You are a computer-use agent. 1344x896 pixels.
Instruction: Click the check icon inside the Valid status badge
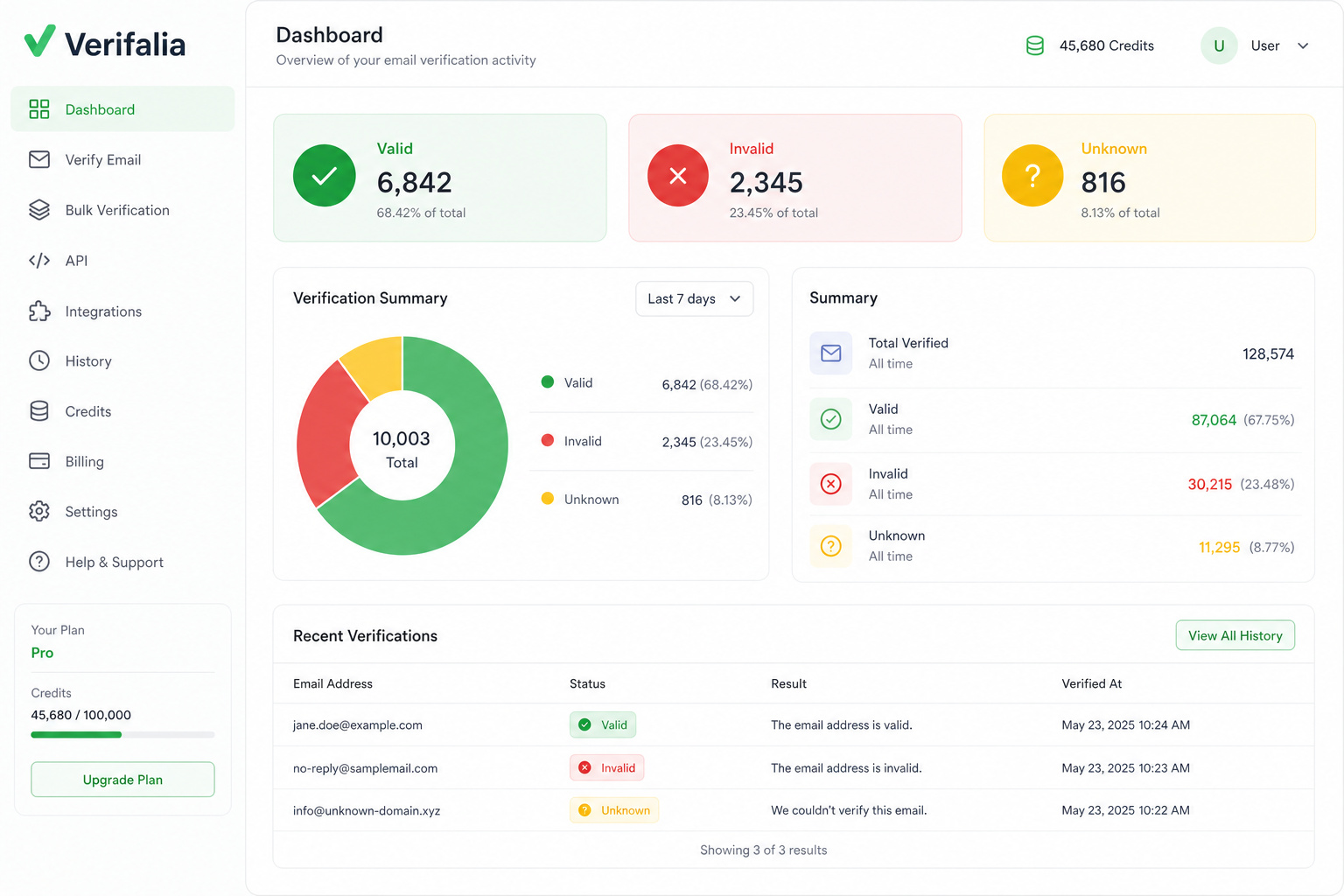pyautogui.click(x=584, y=724)
